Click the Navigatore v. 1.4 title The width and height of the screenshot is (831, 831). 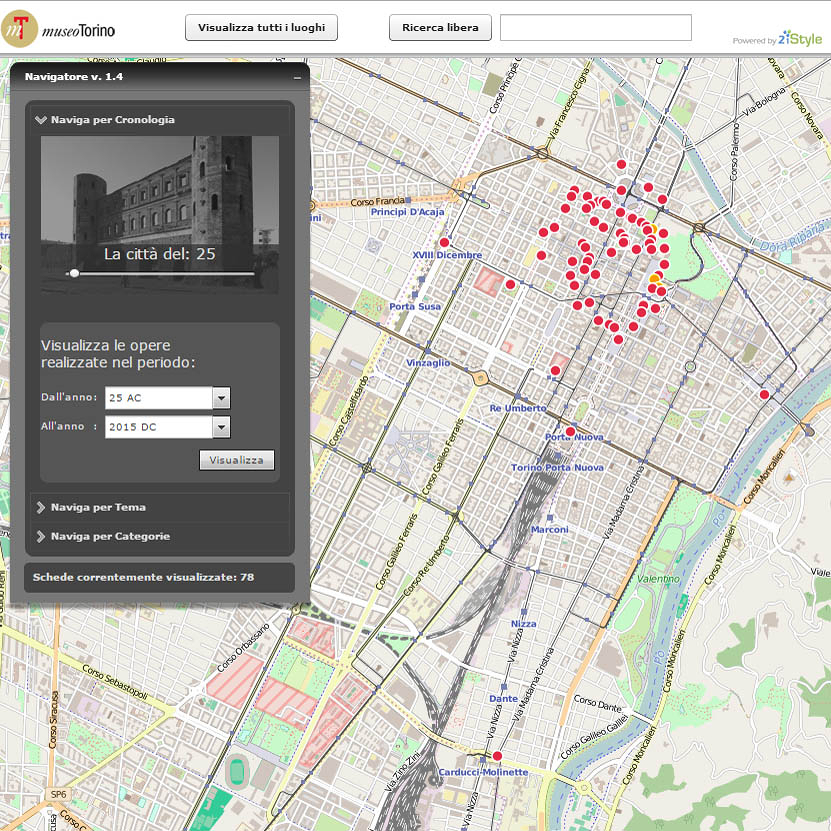click(74, 77)
